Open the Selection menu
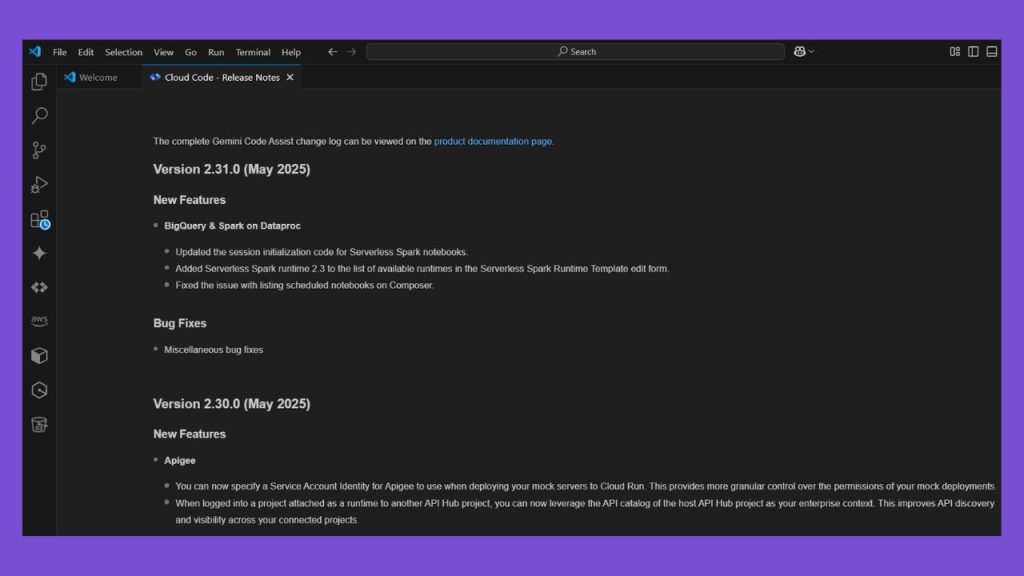Viewport: 1024px width, 576px height. (123, 52)
